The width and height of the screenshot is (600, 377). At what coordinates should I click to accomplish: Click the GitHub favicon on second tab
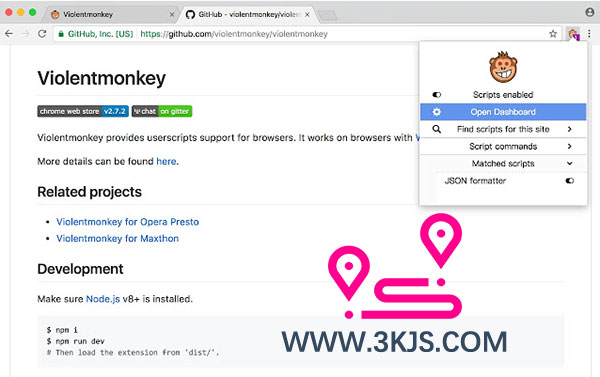pyautogui.click(x=190, y=15)
